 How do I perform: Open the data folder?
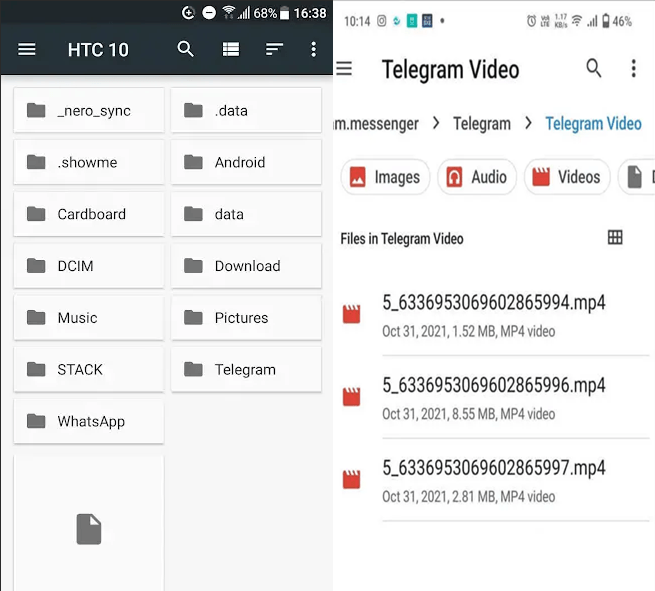(246, 214)
